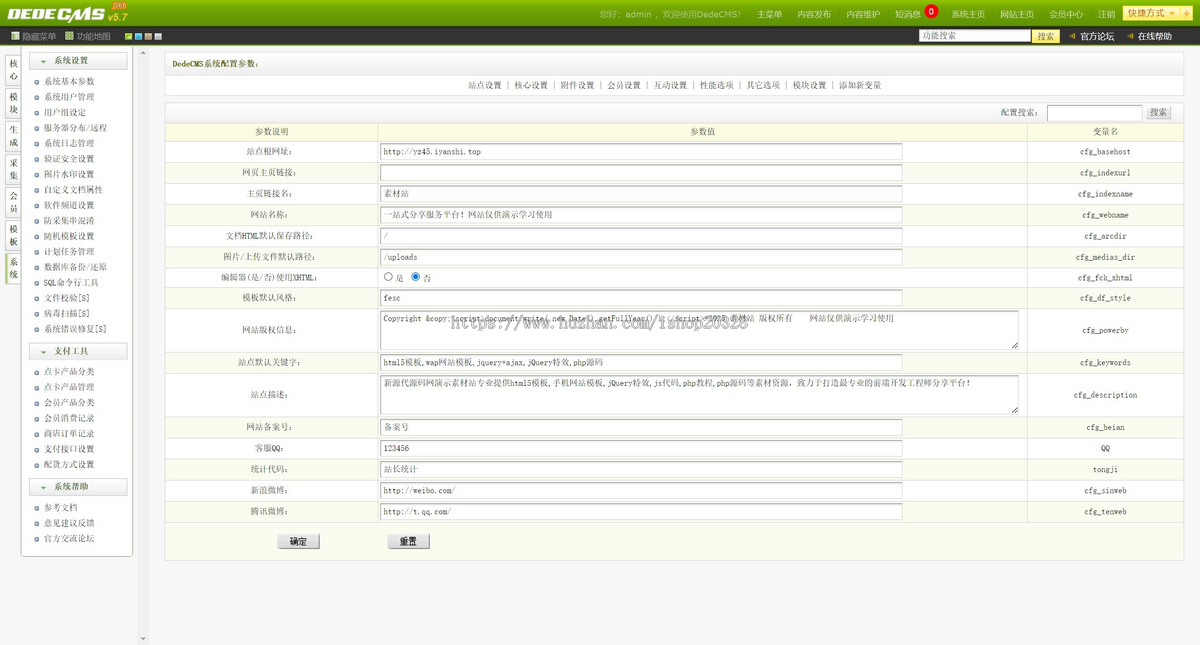Collapse the 系统设置 sidebar section
1200x645 pixels.
[x=78, y=61]
